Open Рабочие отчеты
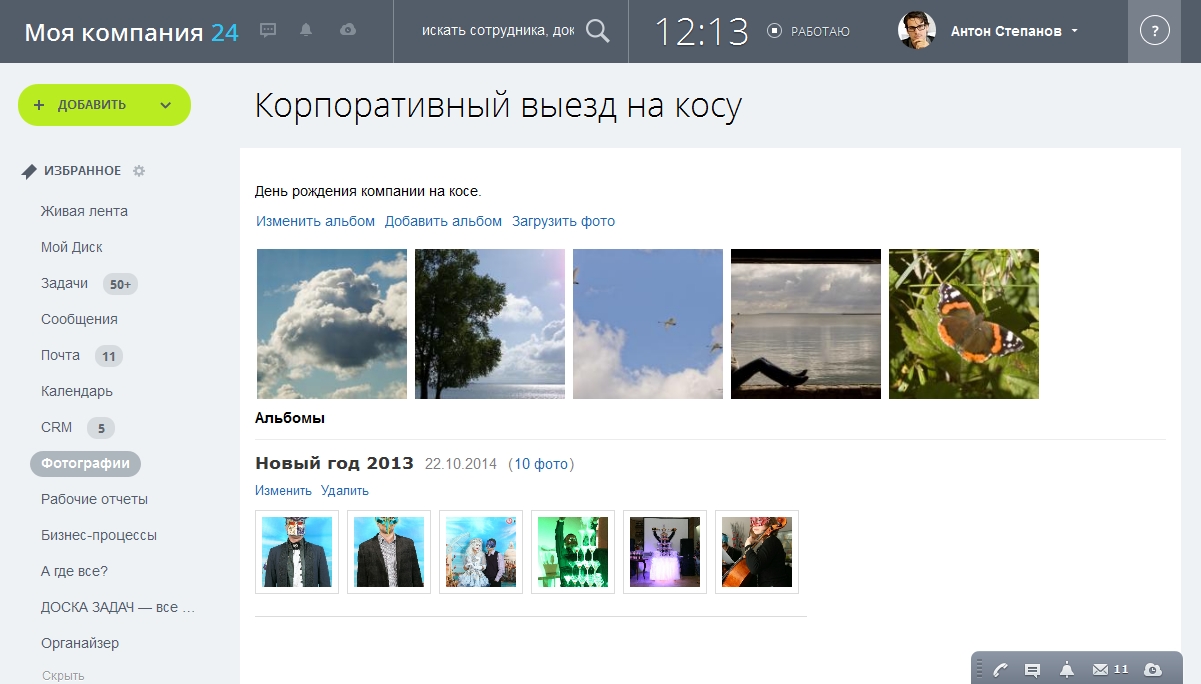The image size is (1201, 684). tap(94, 499)
